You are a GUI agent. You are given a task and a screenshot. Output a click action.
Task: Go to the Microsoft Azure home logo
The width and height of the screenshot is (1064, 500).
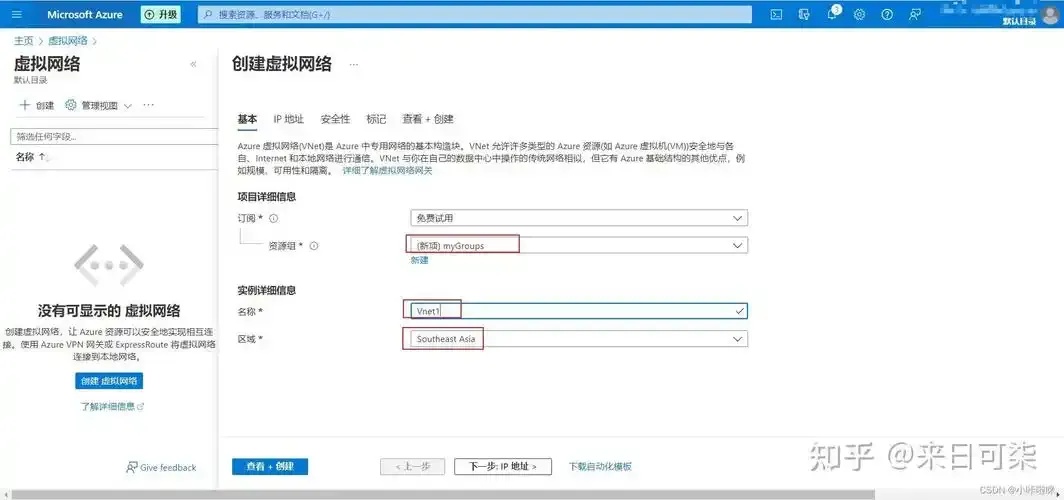point(85,14)
